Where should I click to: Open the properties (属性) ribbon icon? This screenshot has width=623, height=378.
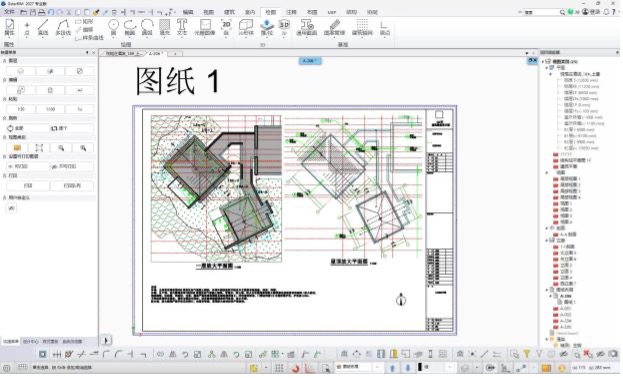[9, 27]
